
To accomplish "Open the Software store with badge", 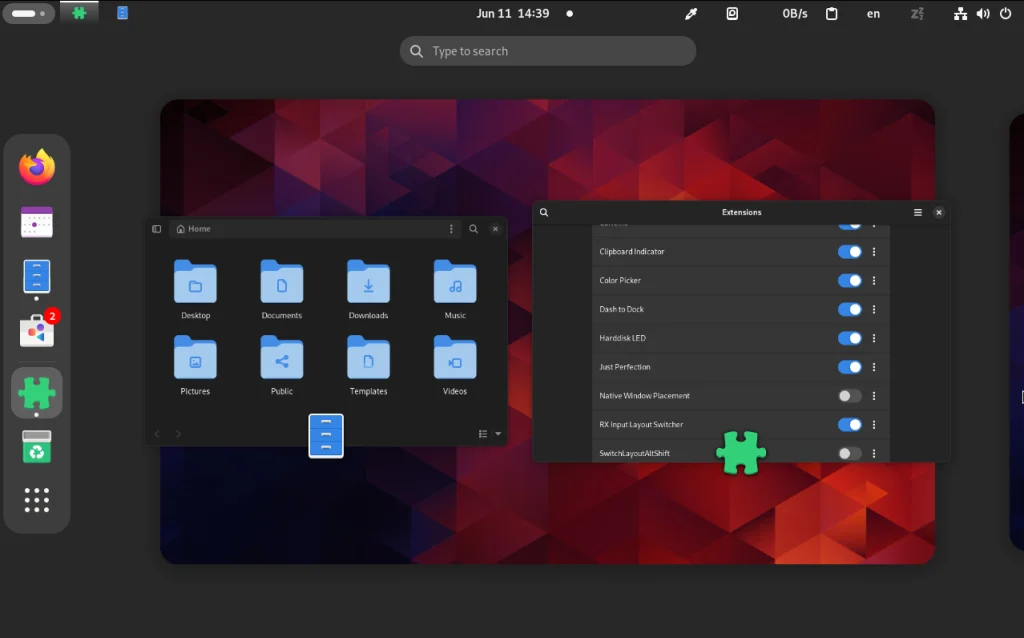I will [37, 331].
